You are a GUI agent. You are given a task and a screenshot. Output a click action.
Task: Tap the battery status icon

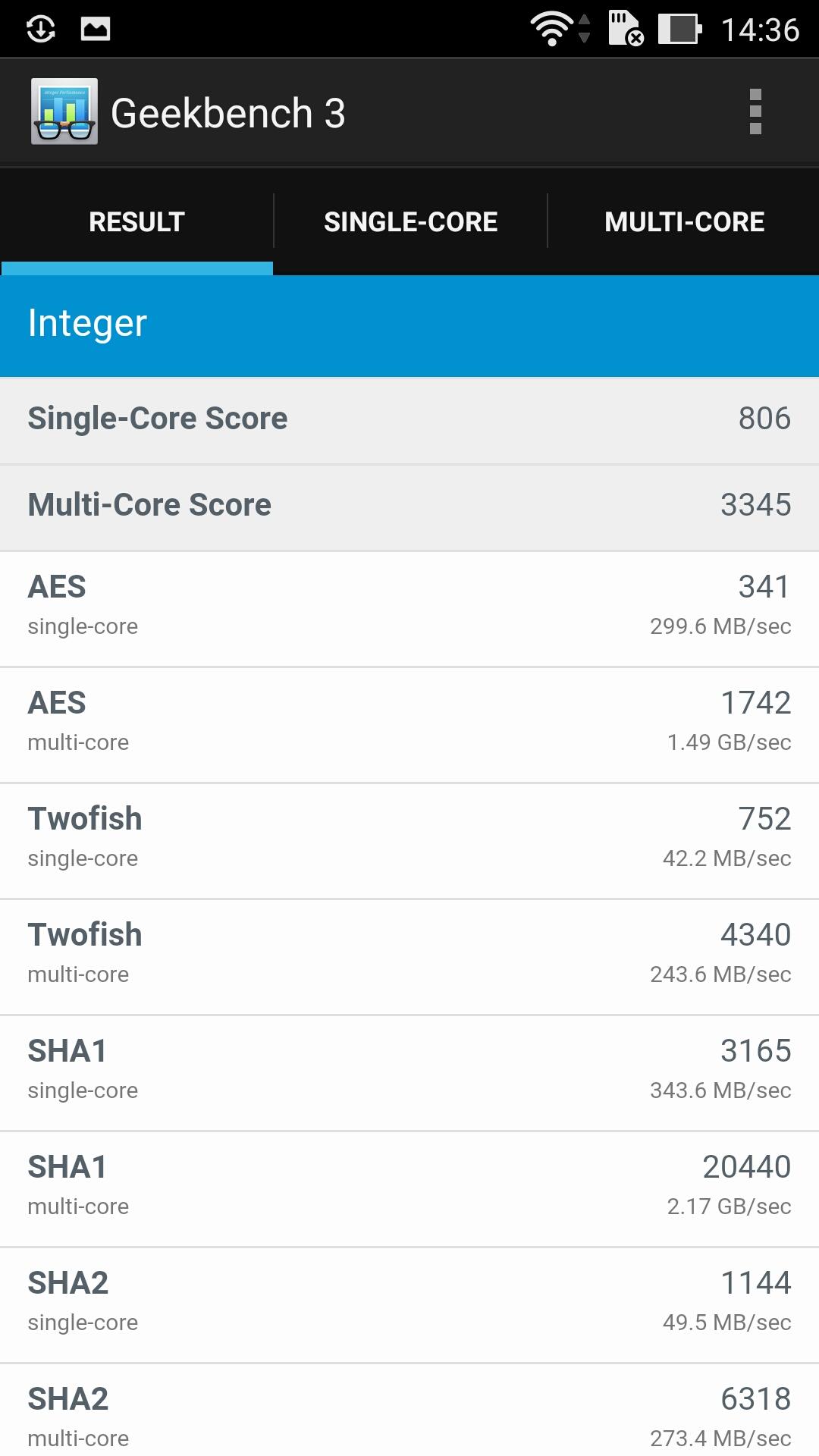pos(679,30)
